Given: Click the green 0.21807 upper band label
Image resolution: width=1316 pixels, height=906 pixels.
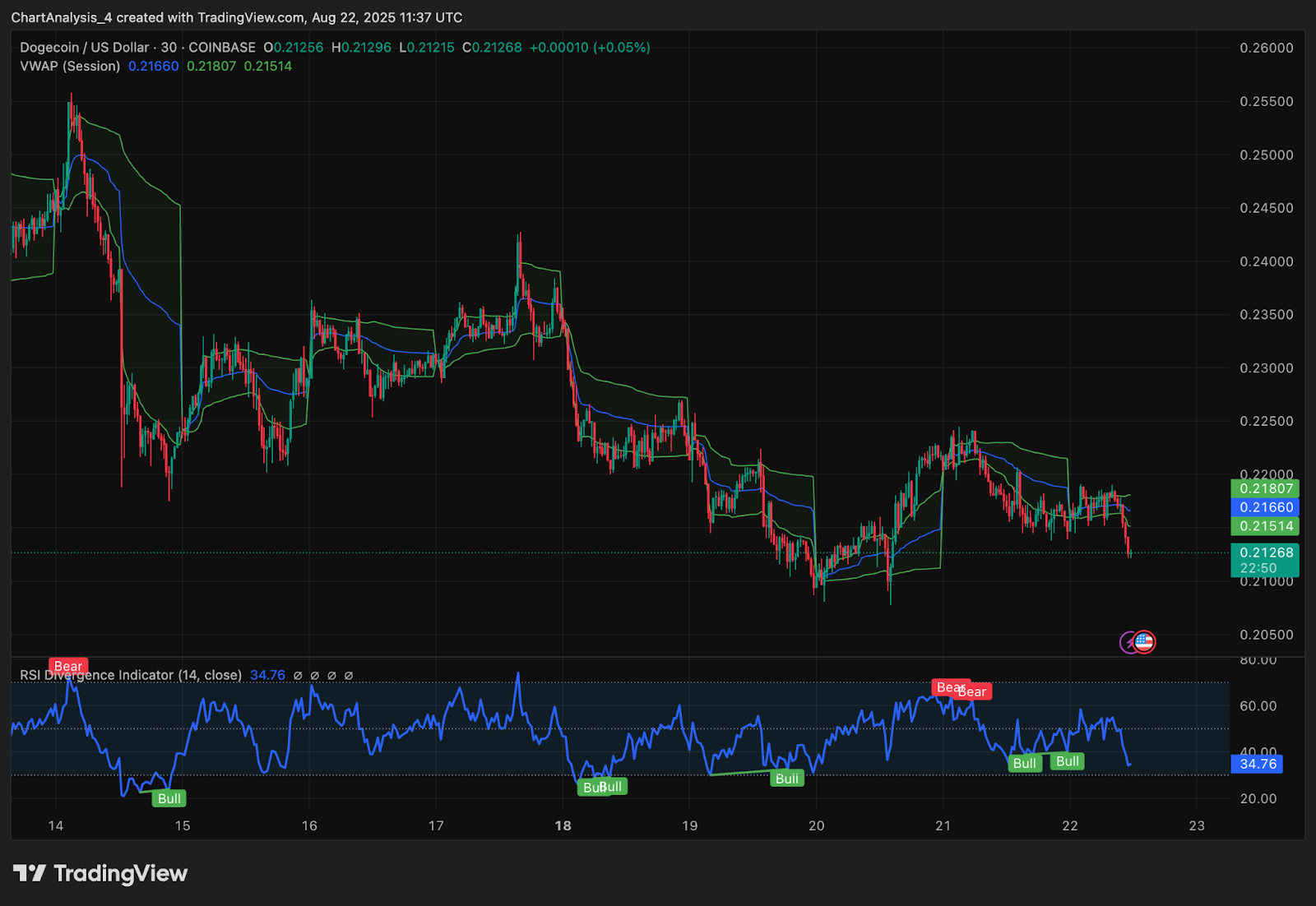Looking at the screenshot, I should tap(1266, 488).
